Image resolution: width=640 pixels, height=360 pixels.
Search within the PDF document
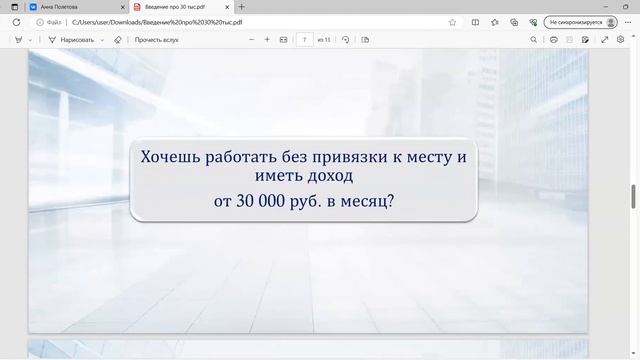coord(533,40)
